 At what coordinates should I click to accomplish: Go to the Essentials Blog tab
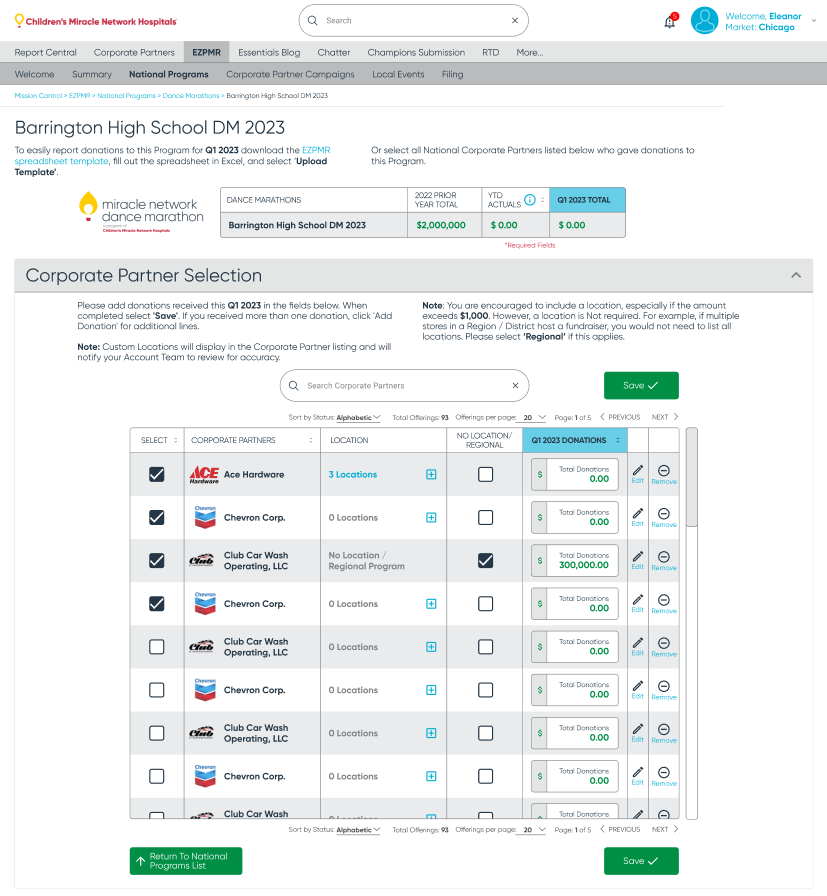coord(269,52)
